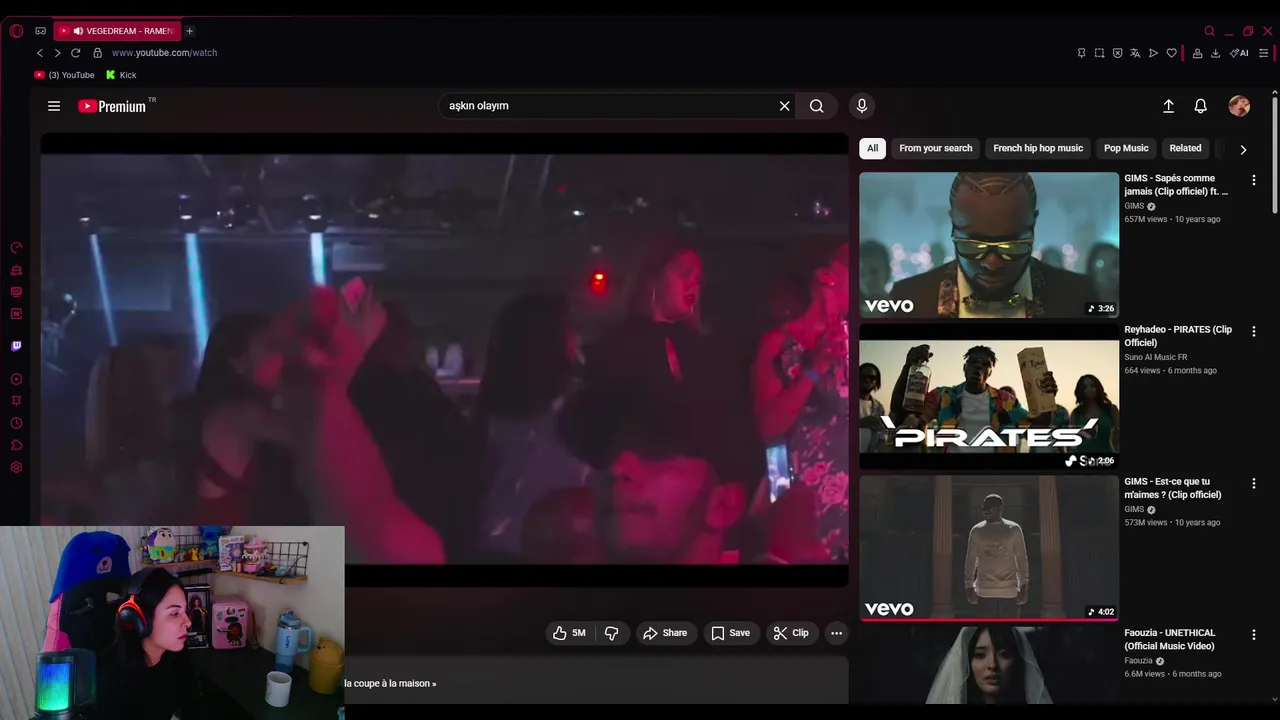The height and width of the screenshot is (720, 1280).
Task: Open the YouTube hamburger guide menu
Action: pyautogui.click(x=54, y=106)
